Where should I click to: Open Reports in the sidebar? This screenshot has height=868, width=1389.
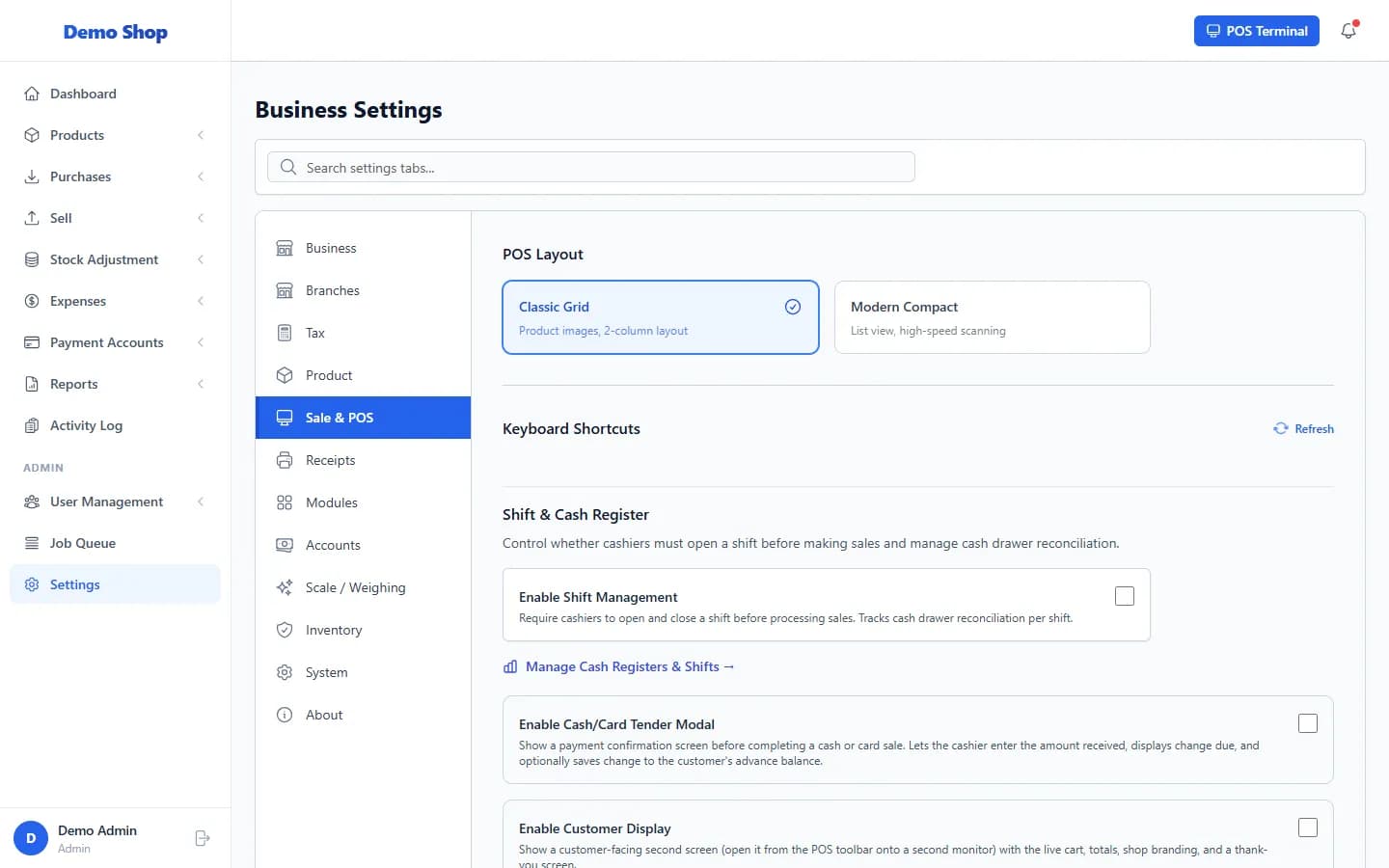tap(115, 384)
